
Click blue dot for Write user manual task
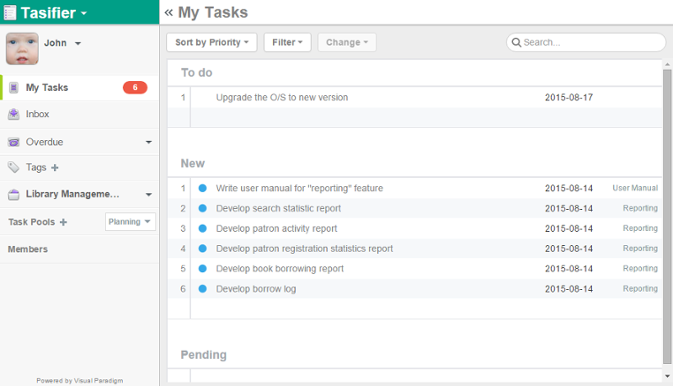[203, 188]
